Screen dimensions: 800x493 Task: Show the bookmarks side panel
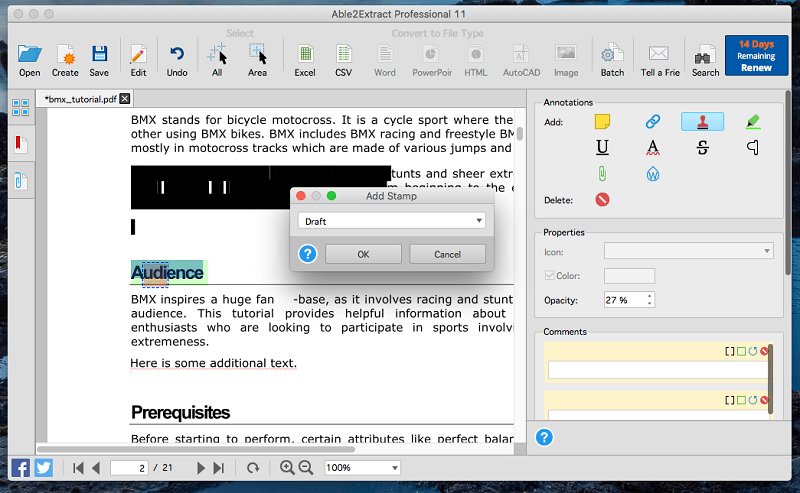(20, 144)
